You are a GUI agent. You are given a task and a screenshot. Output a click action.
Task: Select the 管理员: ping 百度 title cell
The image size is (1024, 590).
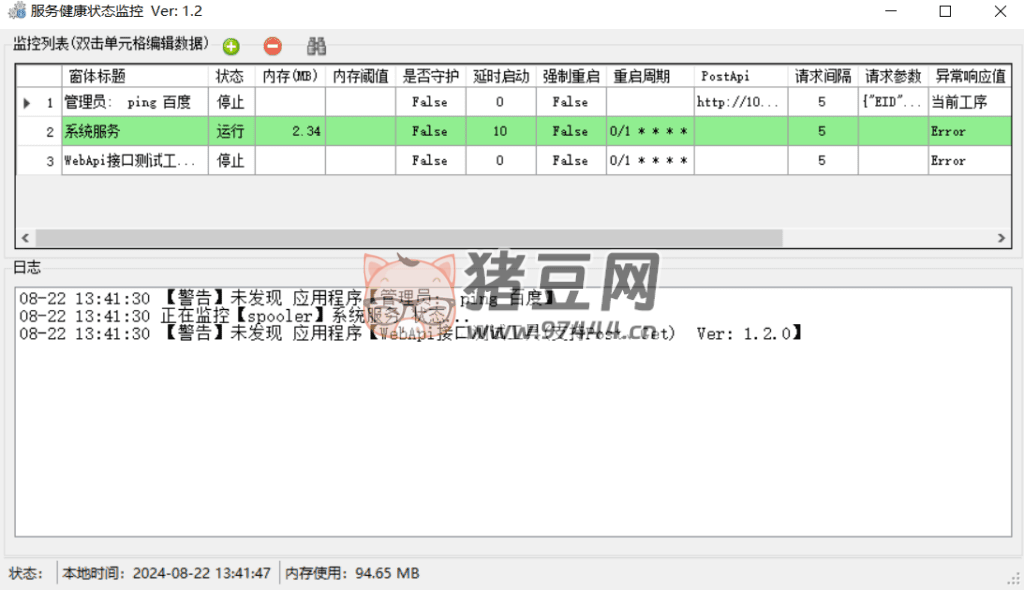click(135, 102)
